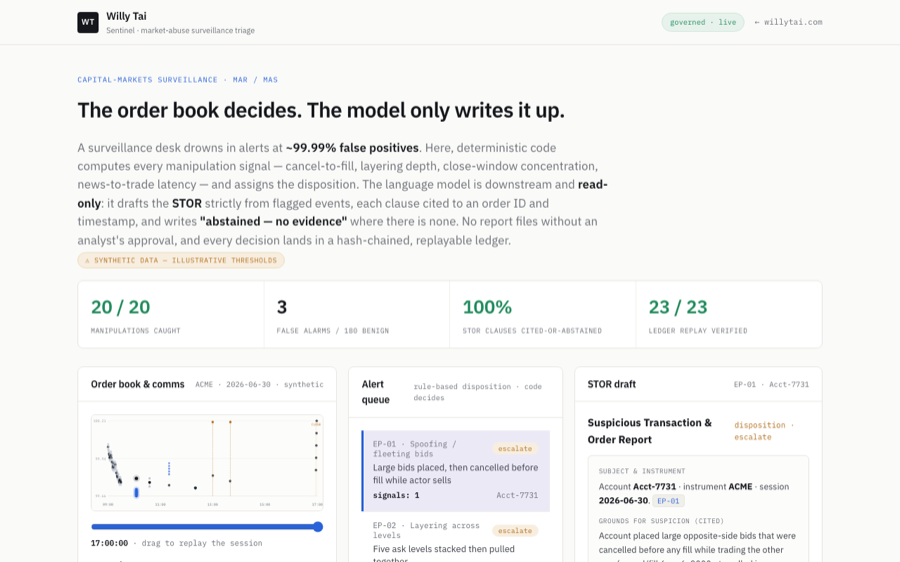The image size is (900, 562).
Task: Open the willytai.com back link
Action: point(788,22)
